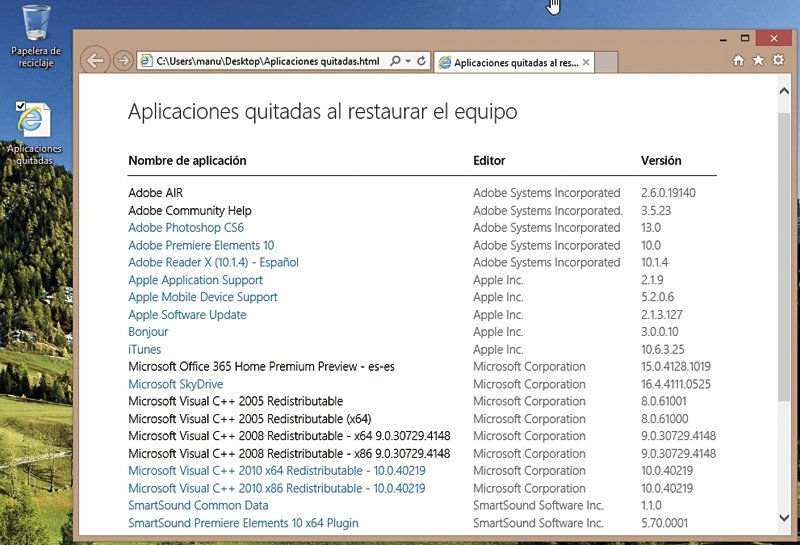
Task: Open the Tools gear icon
Action: click(778, 60)
